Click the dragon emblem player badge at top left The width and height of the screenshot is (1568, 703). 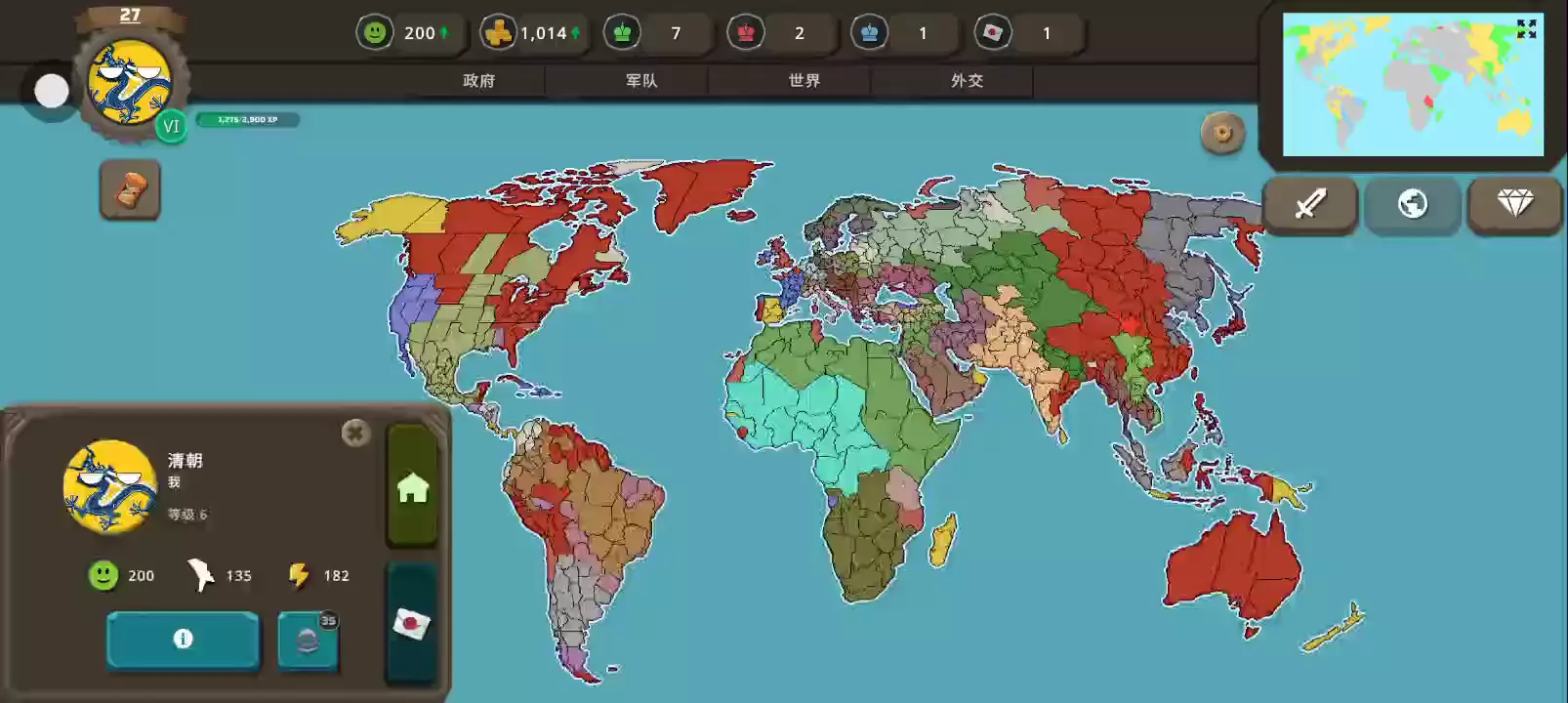tap(130, 82)
